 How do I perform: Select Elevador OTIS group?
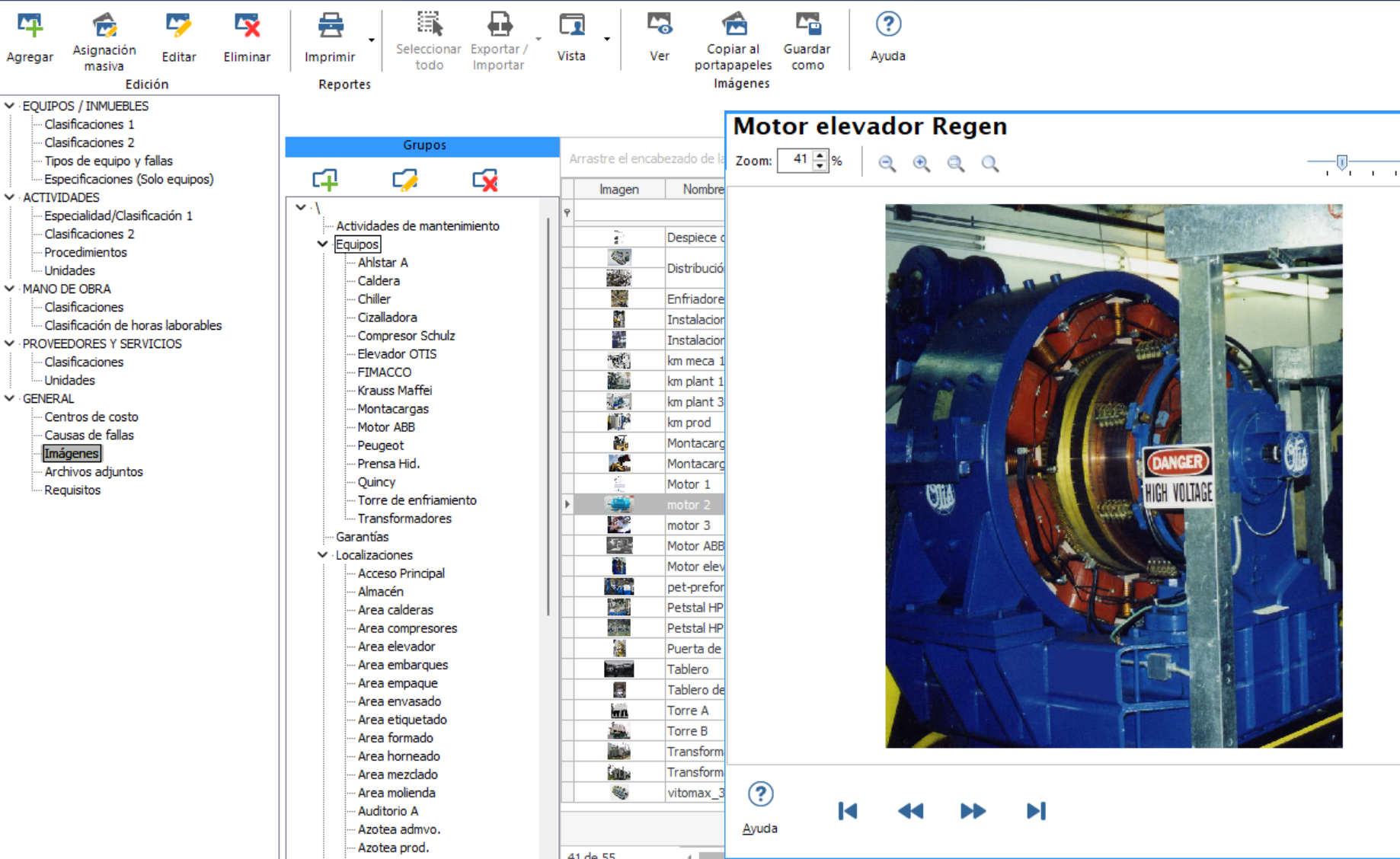(x=397, y=354)
